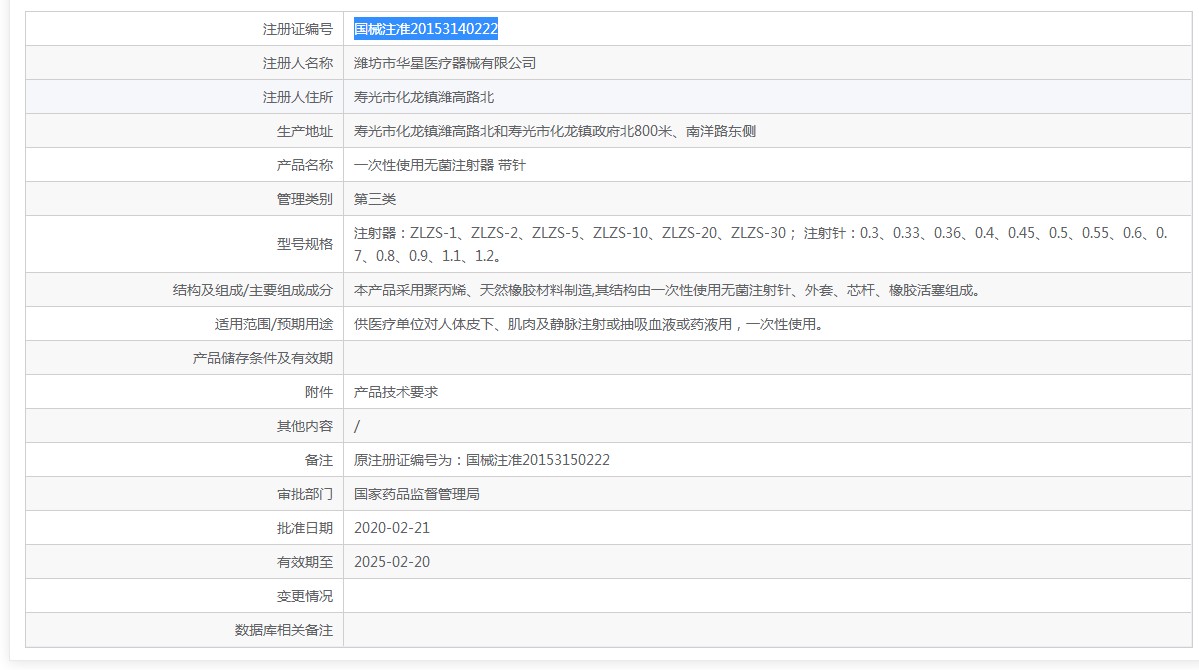
Task: Select production address ending 南洋路东侧
Action: [554, 131]
